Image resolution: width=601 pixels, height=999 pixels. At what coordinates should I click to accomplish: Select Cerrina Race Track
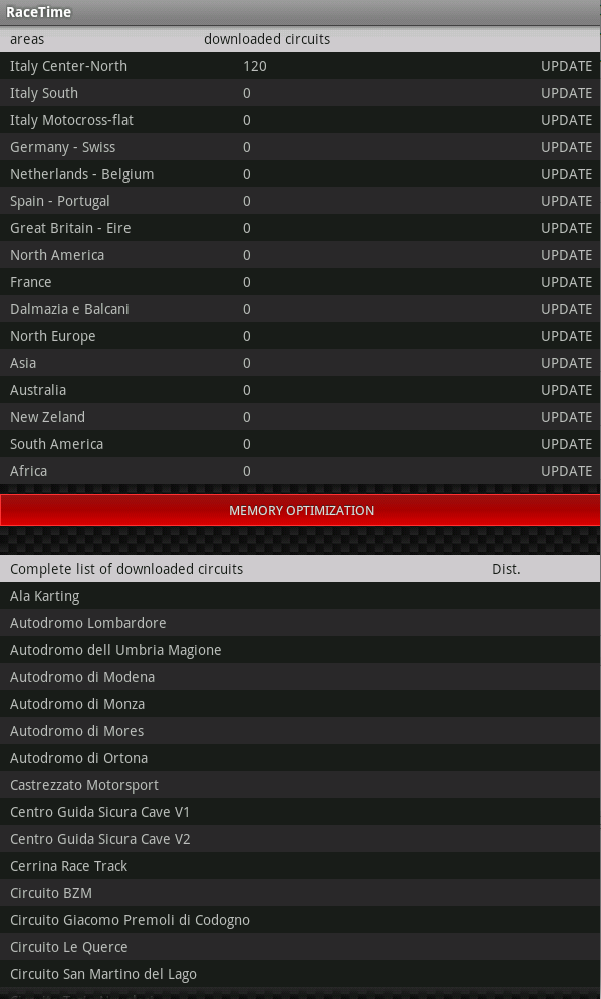click(x=300, y=866)
